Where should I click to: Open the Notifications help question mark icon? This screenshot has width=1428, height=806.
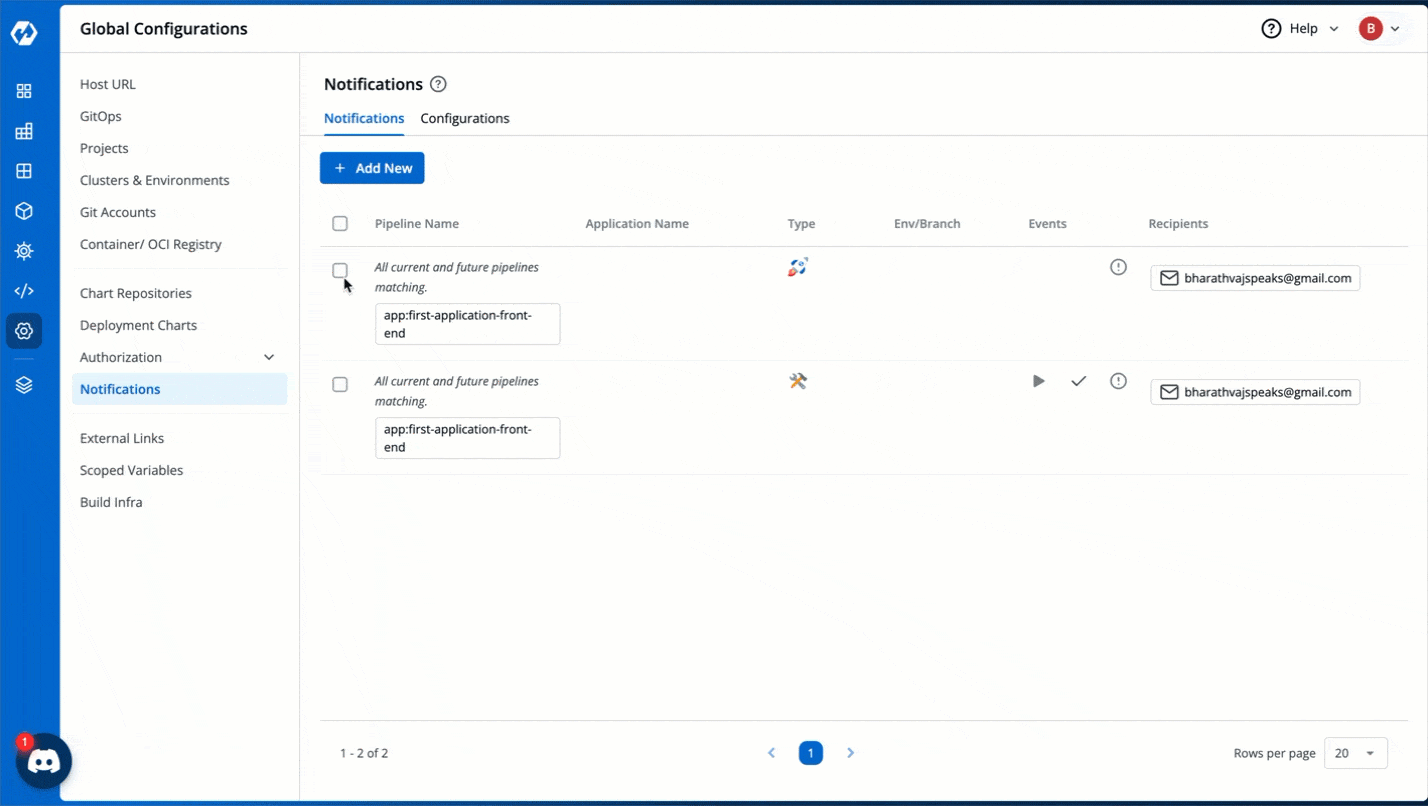[x=437, y=84]
